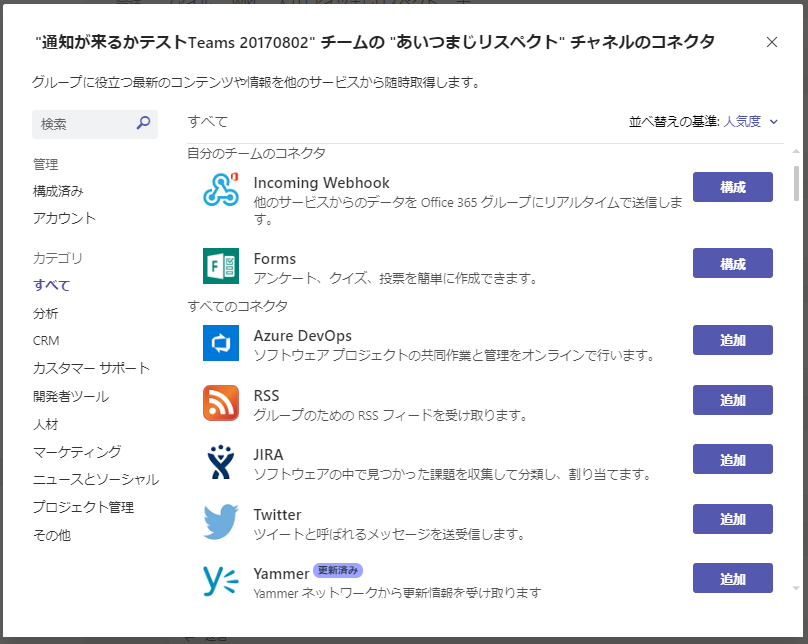Select the その他 category
Screen dimensions: 808x644
point(52,535)
